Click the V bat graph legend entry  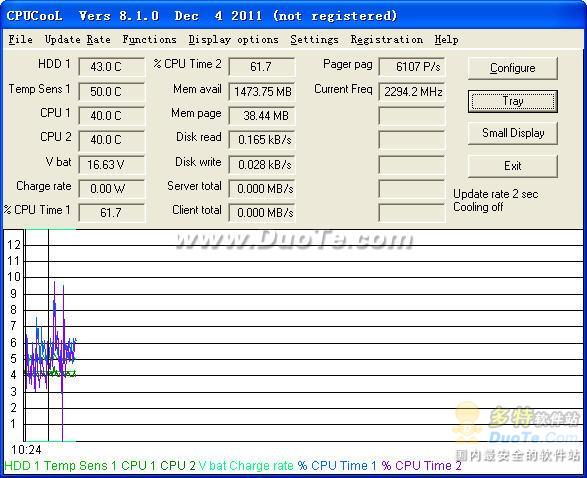[213, 466]
